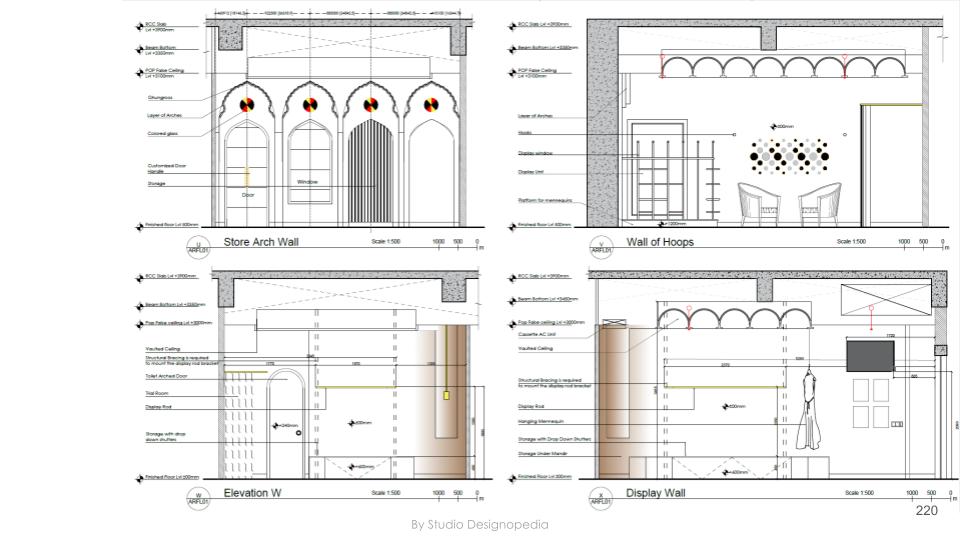Click the By Studio Designopedia credit text

[480, 524]
